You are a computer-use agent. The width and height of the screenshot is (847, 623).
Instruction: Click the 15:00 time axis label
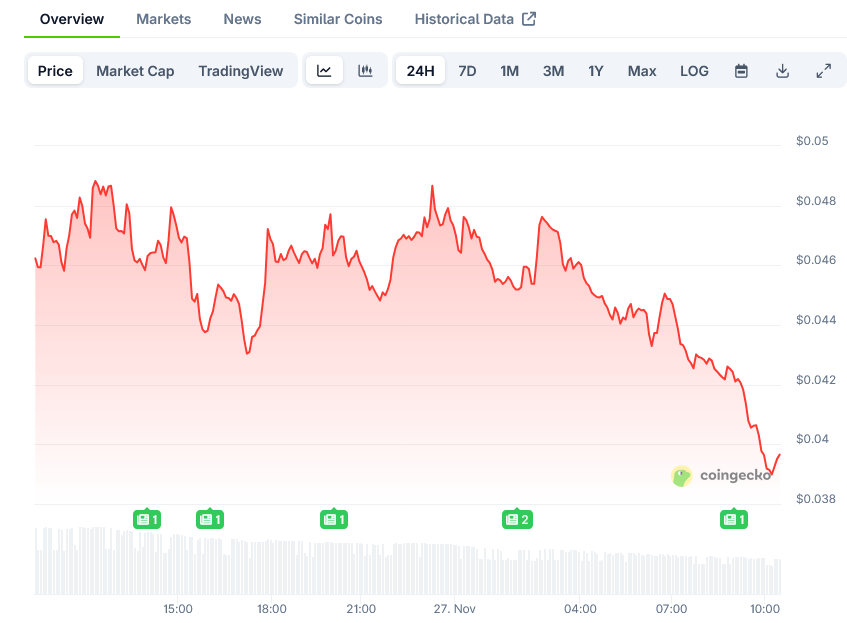[x=178, y=609]
